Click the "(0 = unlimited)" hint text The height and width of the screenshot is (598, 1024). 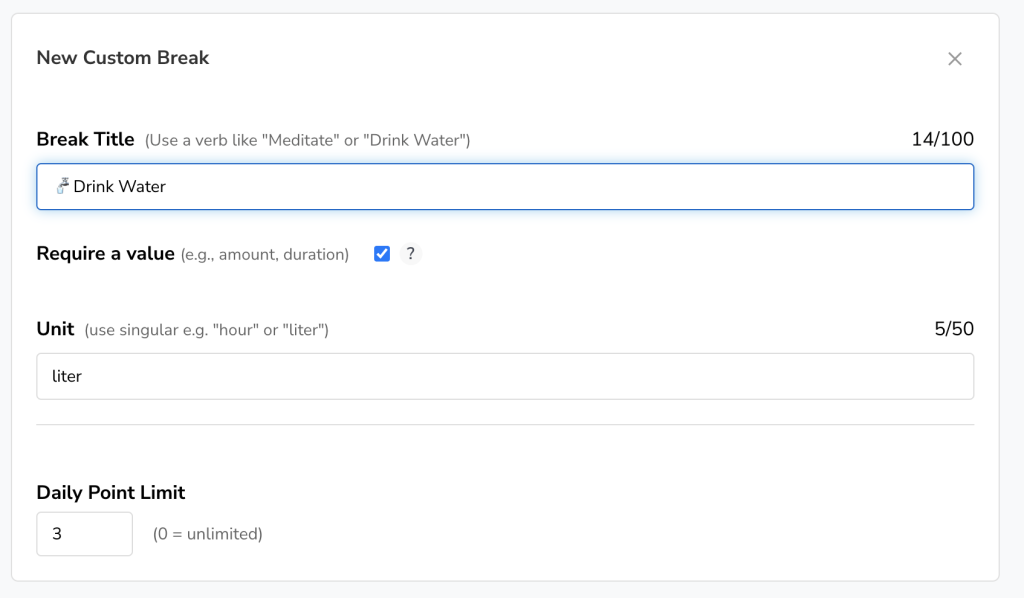click(x=207, y=534)
